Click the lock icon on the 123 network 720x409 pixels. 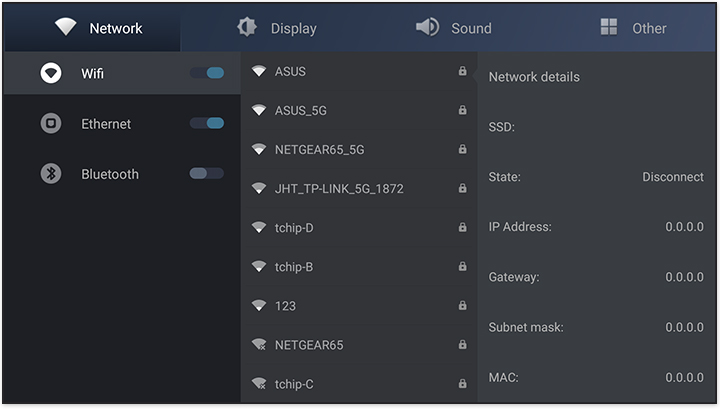[x=462, y=306]
